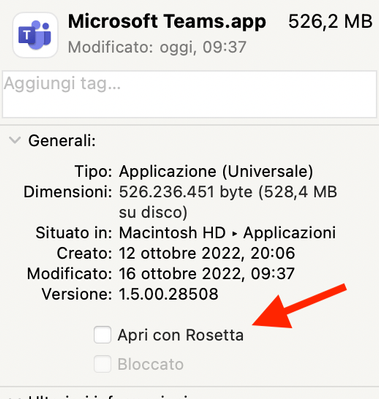379x399 pixels.
Task: Click the Microsoft Teams app icon
Action: [35, 35]
